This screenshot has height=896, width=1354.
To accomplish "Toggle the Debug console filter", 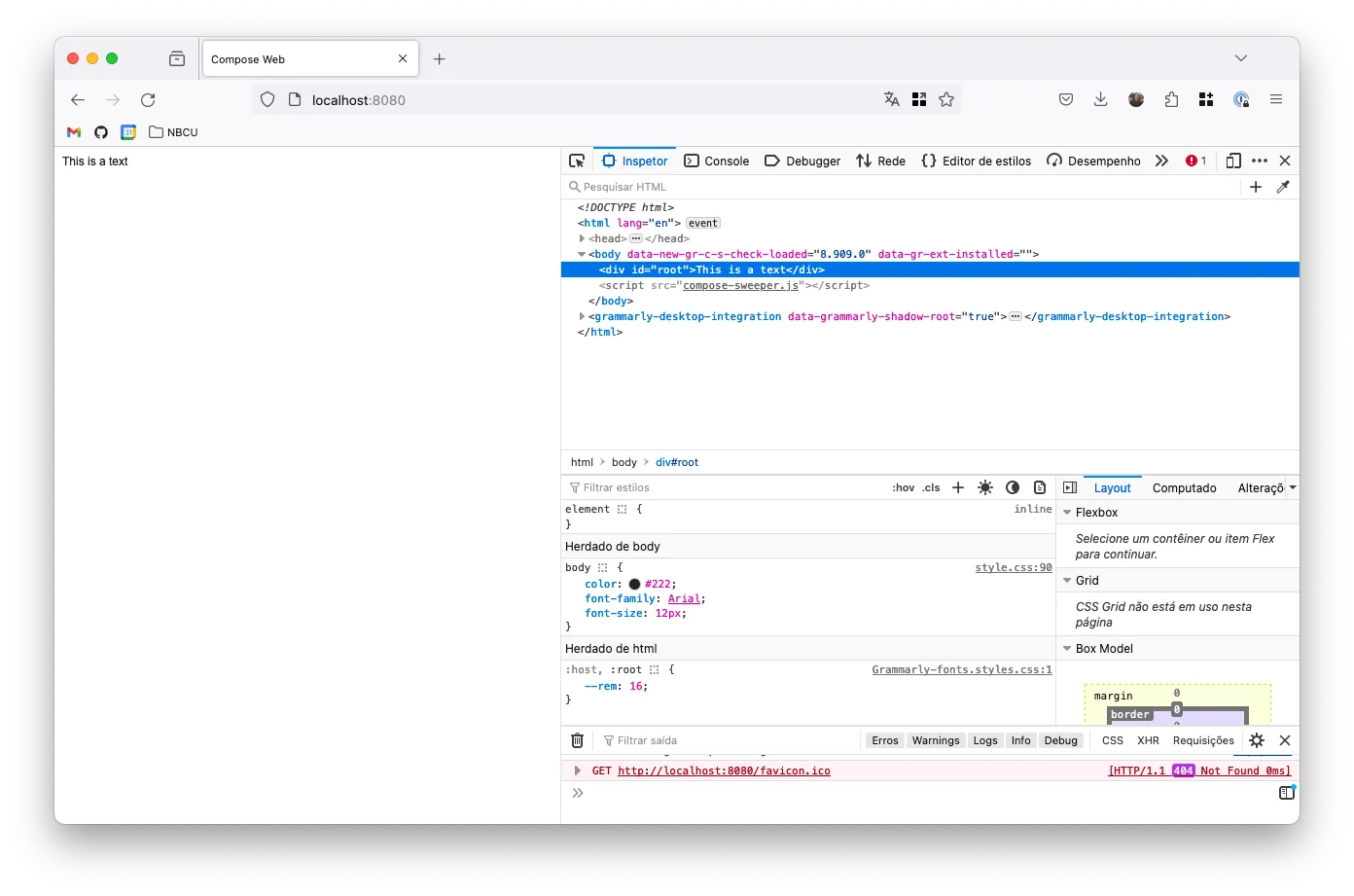I will point(1060,740).
